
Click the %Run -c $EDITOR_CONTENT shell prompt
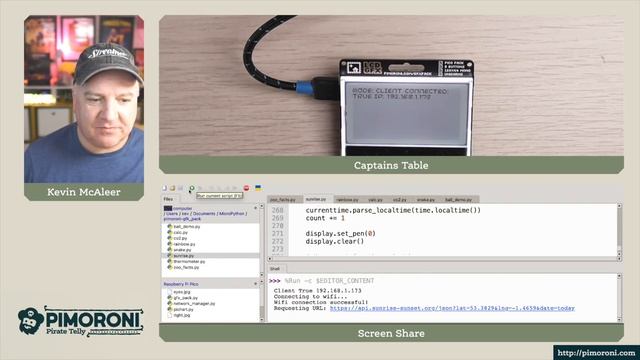tap(329, 281)
